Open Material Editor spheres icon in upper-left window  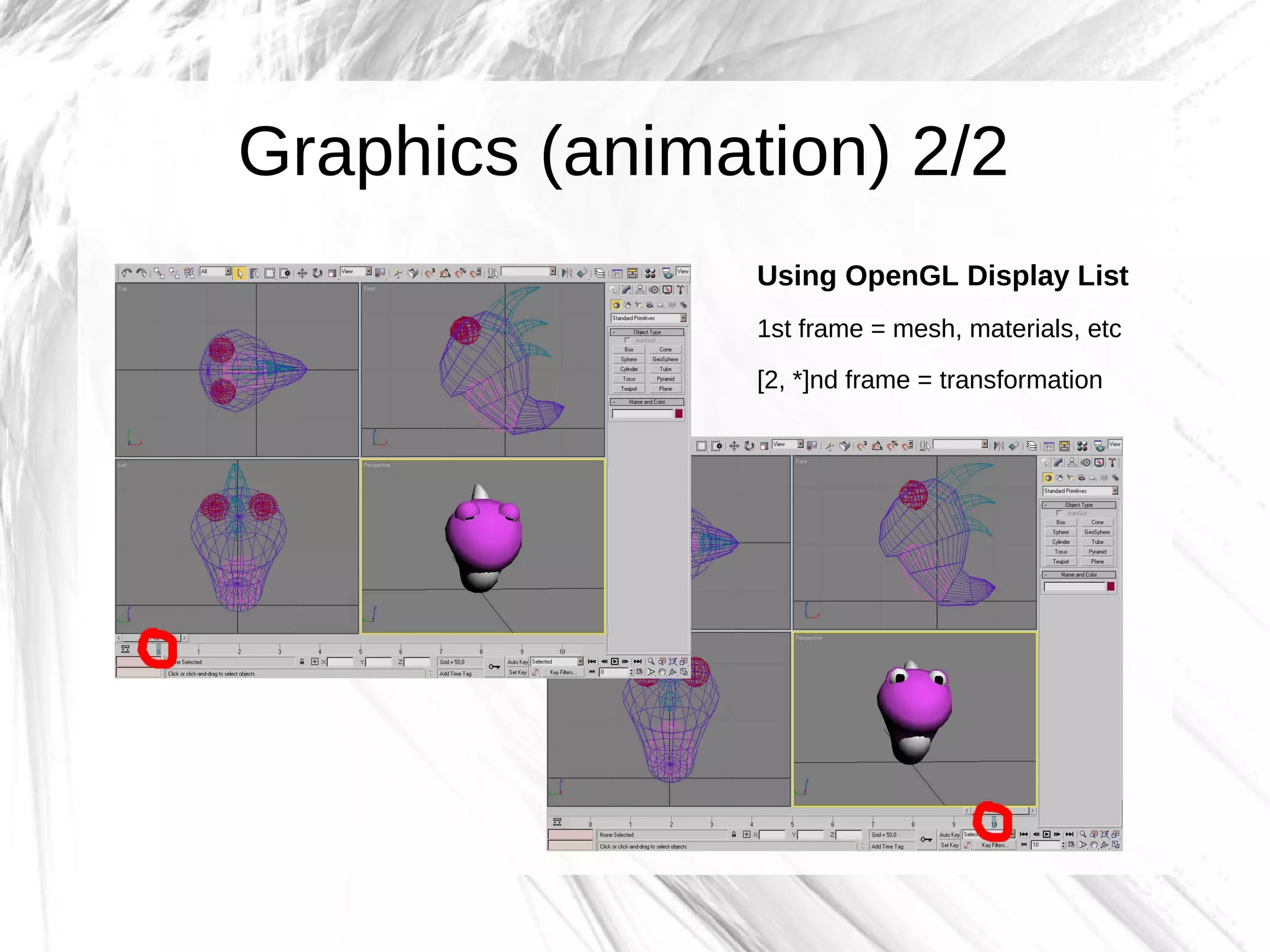(650, 274)
